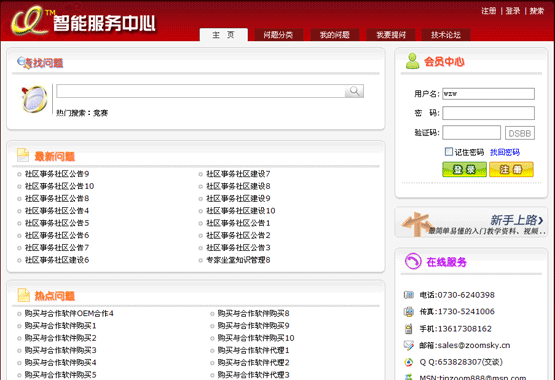
Task: Click the 验证码 input field
Action: [x=471, y=133]
